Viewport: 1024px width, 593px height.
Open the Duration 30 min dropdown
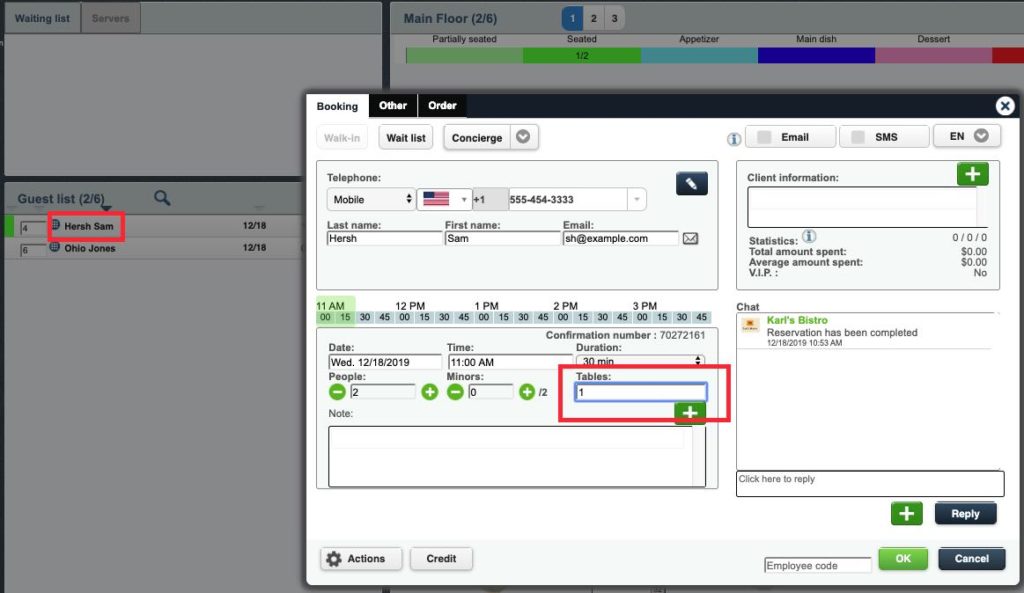click(x=640, y=361)
